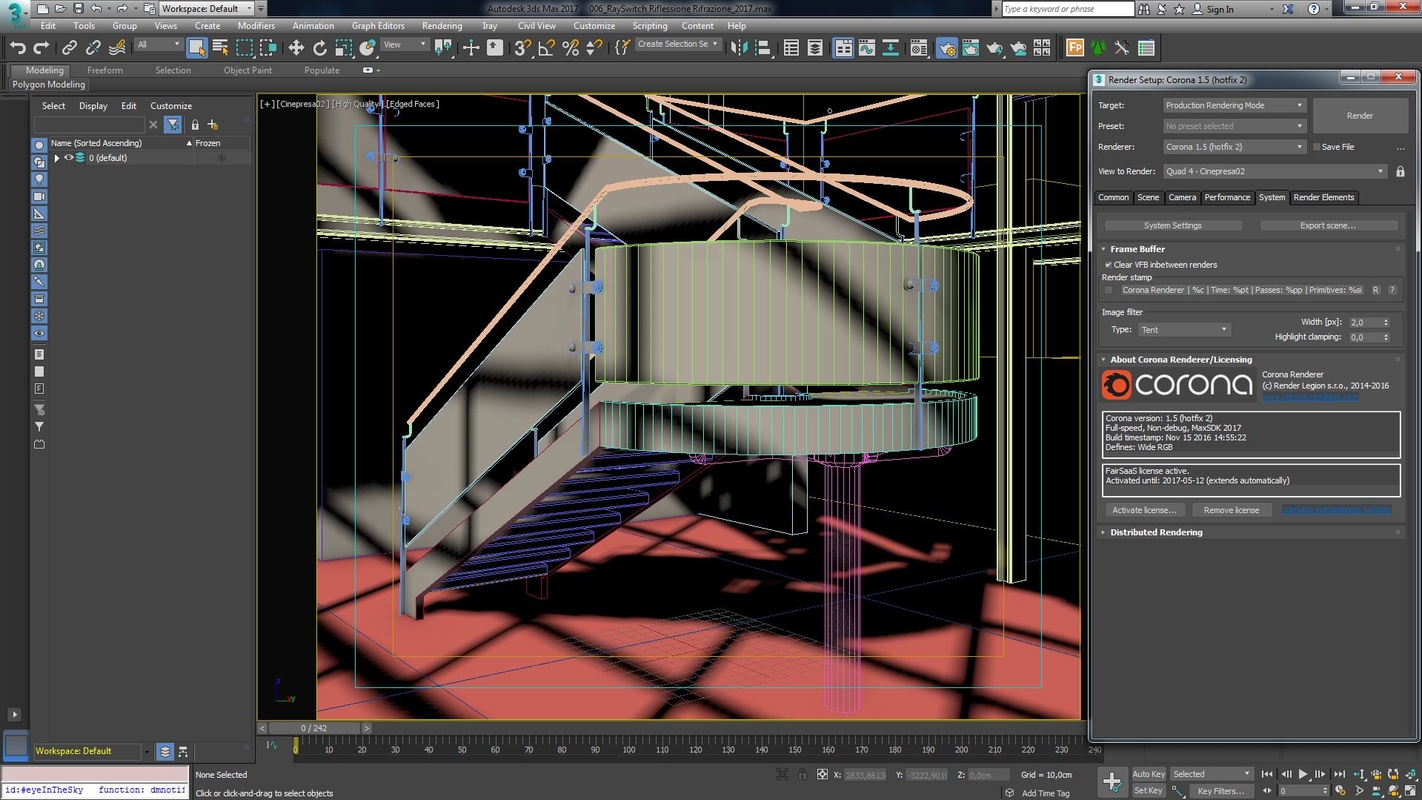The height and width of the screenshot is (800, 1422).
Task: Activate Bind to Space Warp tool
Action: coord(117,47)
